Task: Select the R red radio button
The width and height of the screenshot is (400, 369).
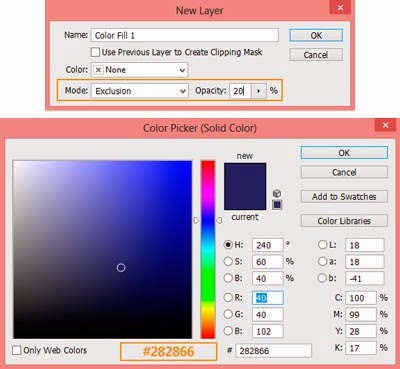Action: (228, 297)
